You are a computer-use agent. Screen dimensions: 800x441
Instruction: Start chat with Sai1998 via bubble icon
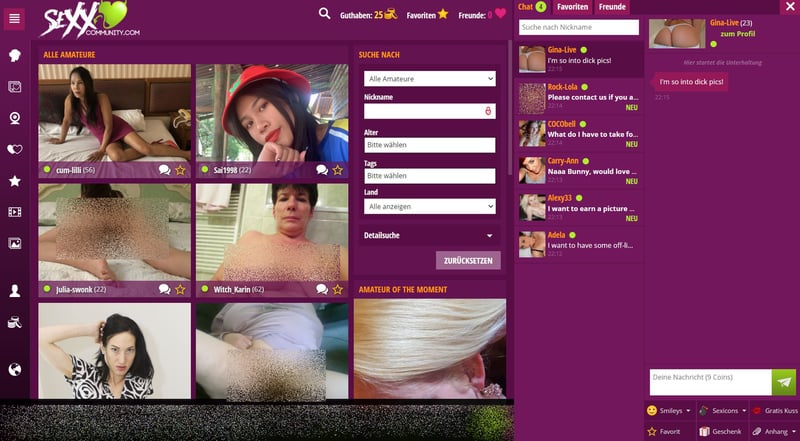(322, 170)
